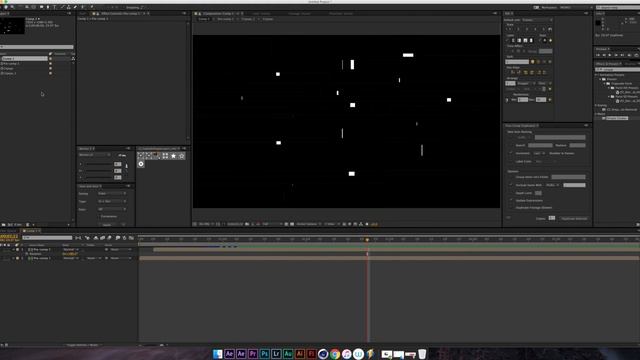This screenshot has height=360, width=640.
Task: Click the first star icon in script panel
Action: tap(173, 156)
